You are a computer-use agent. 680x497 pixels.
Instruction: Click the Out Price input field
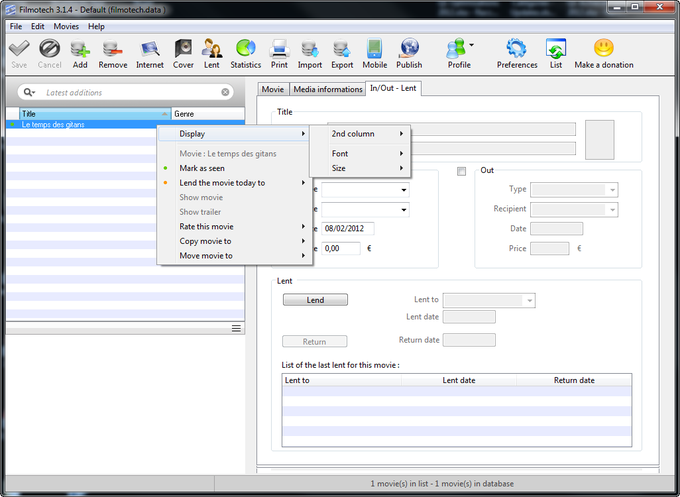click(550, 248)
